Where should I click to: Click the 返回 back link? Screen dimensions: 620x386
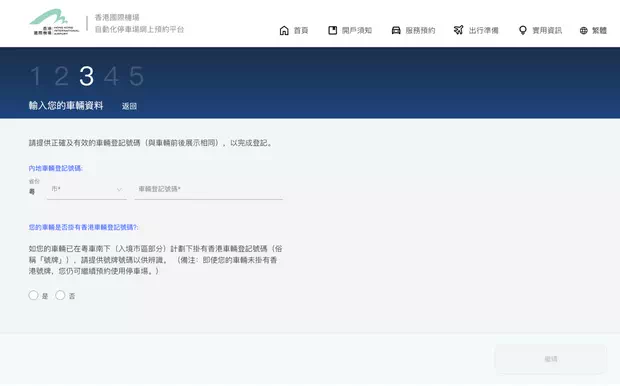129,106
